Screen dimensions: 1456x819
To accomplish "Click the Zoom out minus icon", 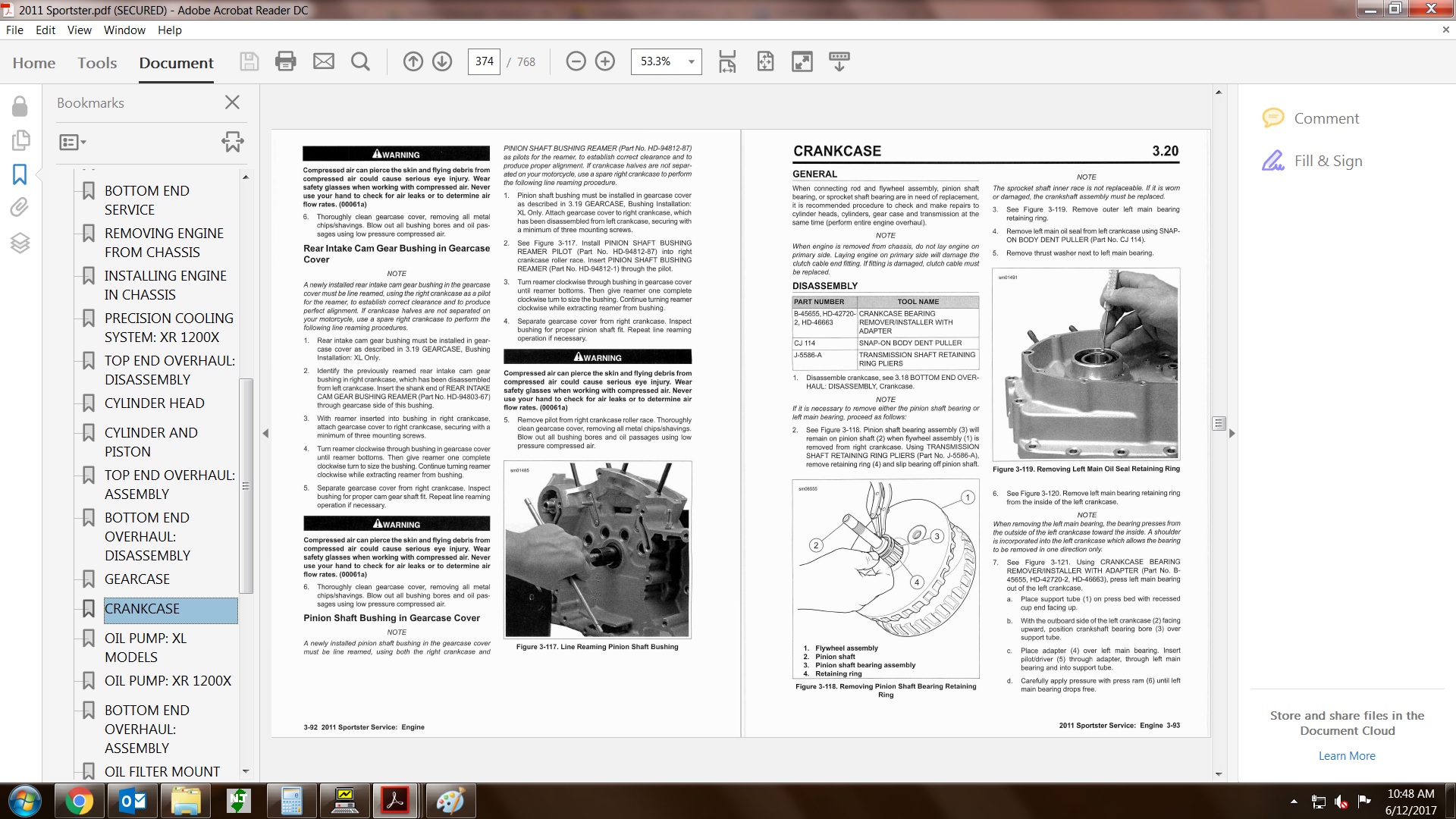I will pos(576,61).
